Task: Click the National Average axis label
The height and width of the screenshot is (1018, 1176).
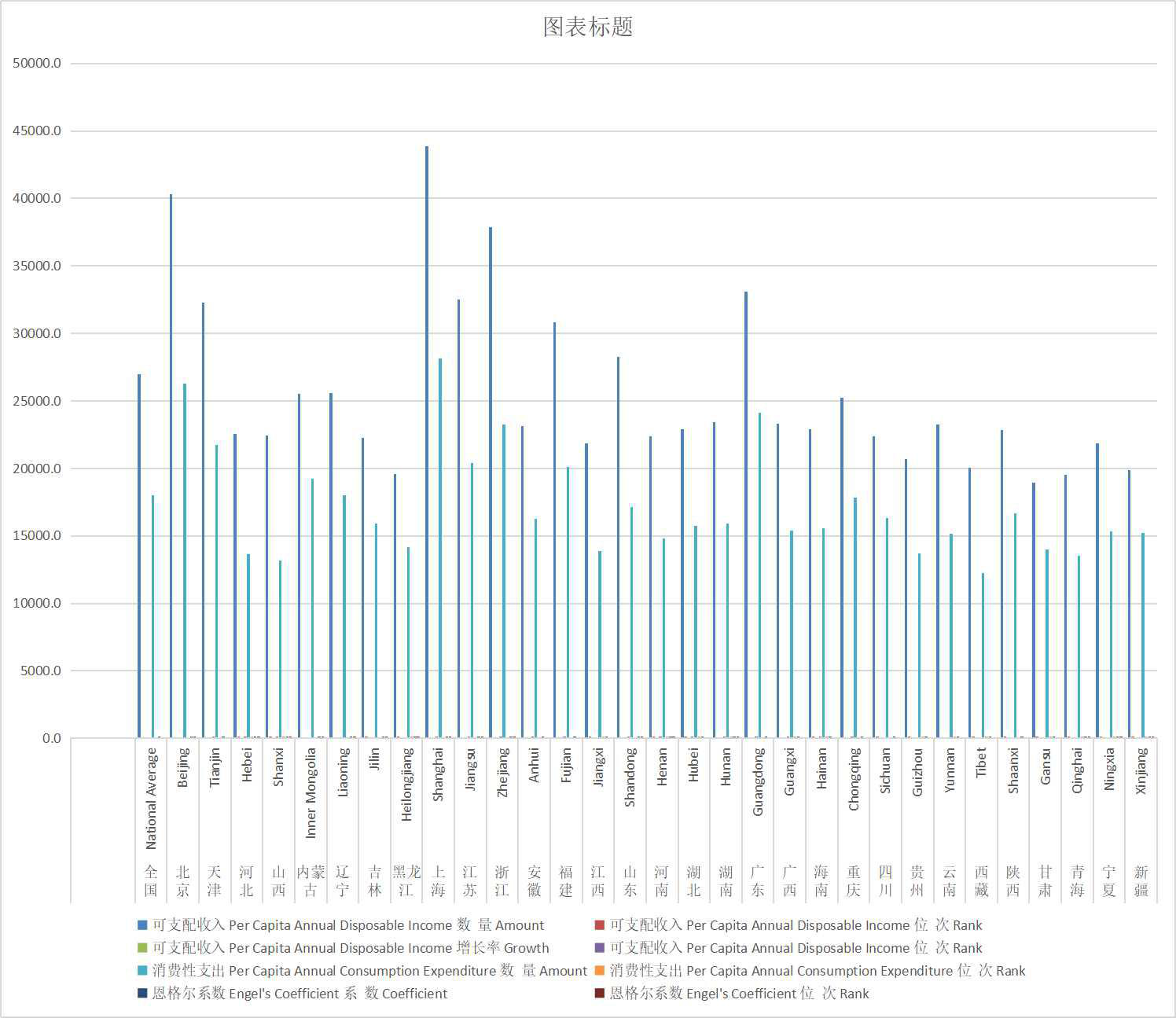Action: pyautogui.click(x=151, y=799)
